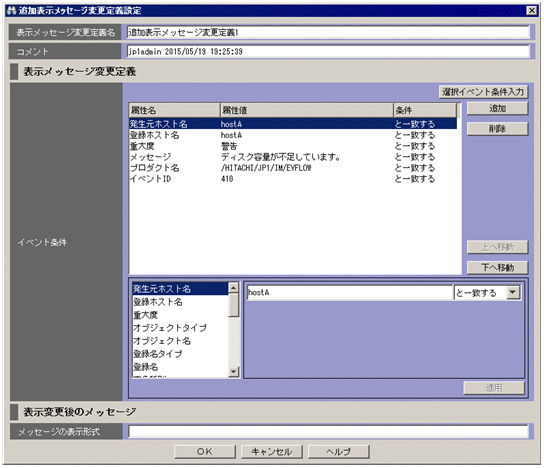Image resolution: width=544 pixels, height=468 pixels.
Task: Click ディスク容量が不足しています。 value cell
Action: point(281,157)
